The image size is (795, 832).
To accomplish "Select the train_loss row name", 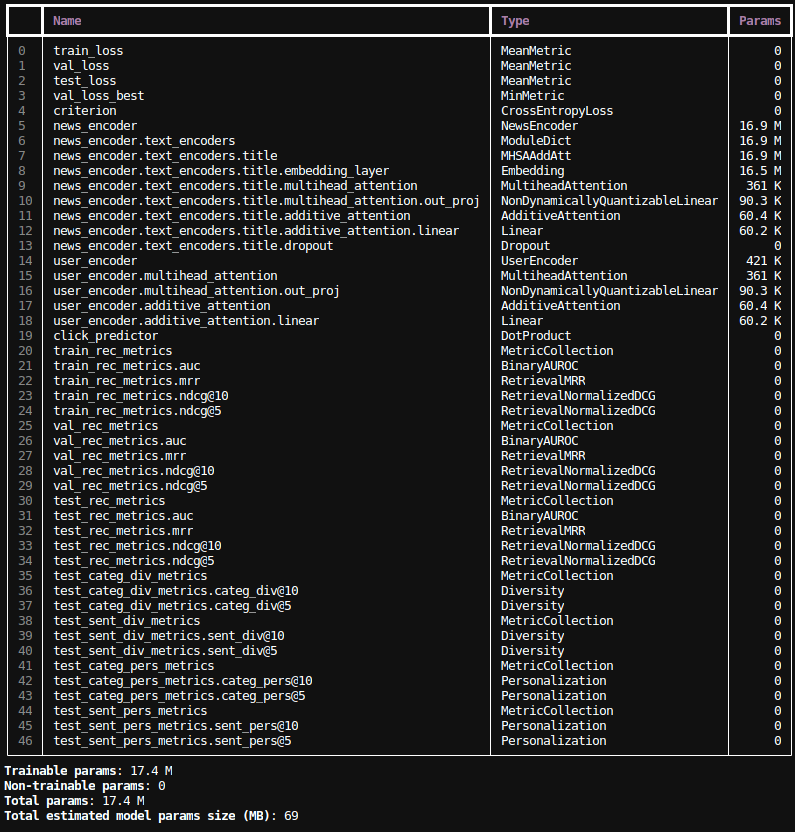I will pos(88,51).
